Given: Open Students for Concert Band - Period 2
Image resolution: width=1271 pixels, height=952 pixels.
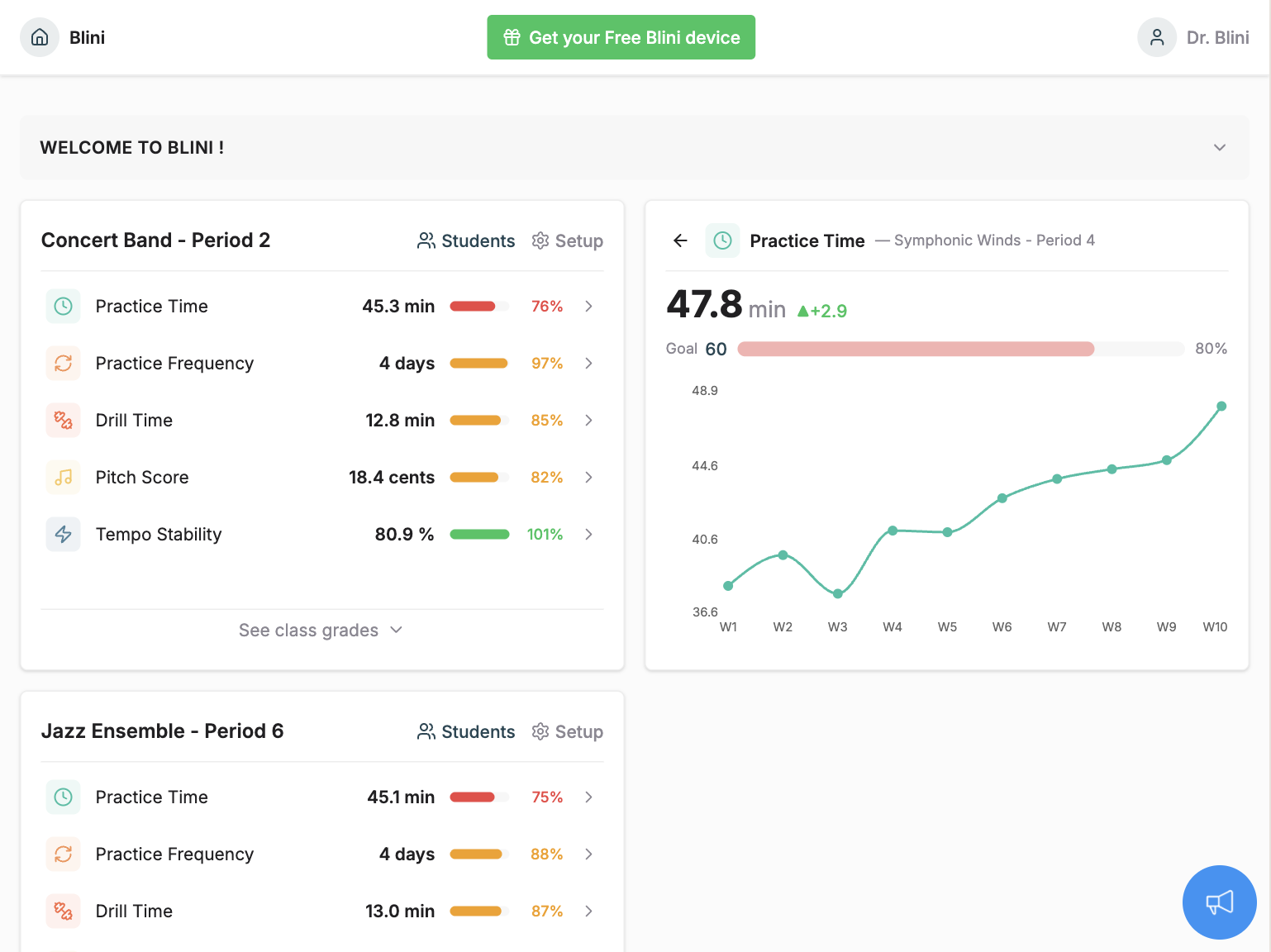Looking at the screenshot, I should coord(465,240).
